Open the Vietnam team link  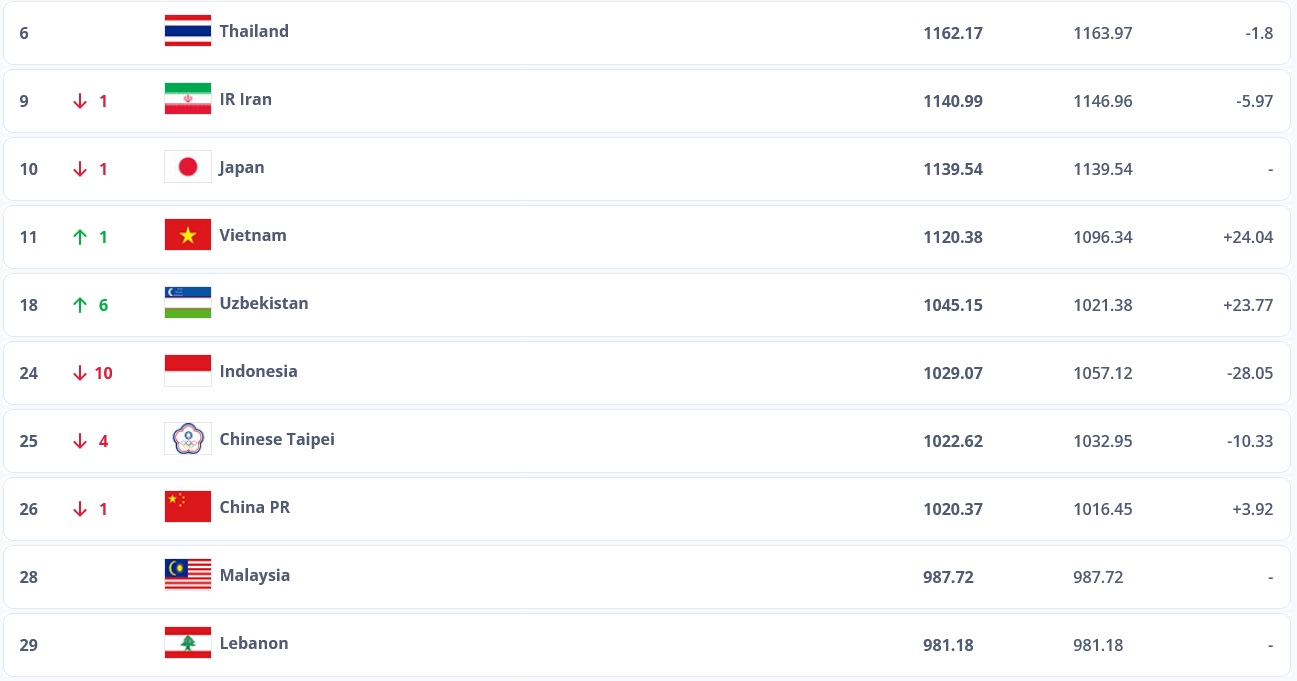point(253,235)
